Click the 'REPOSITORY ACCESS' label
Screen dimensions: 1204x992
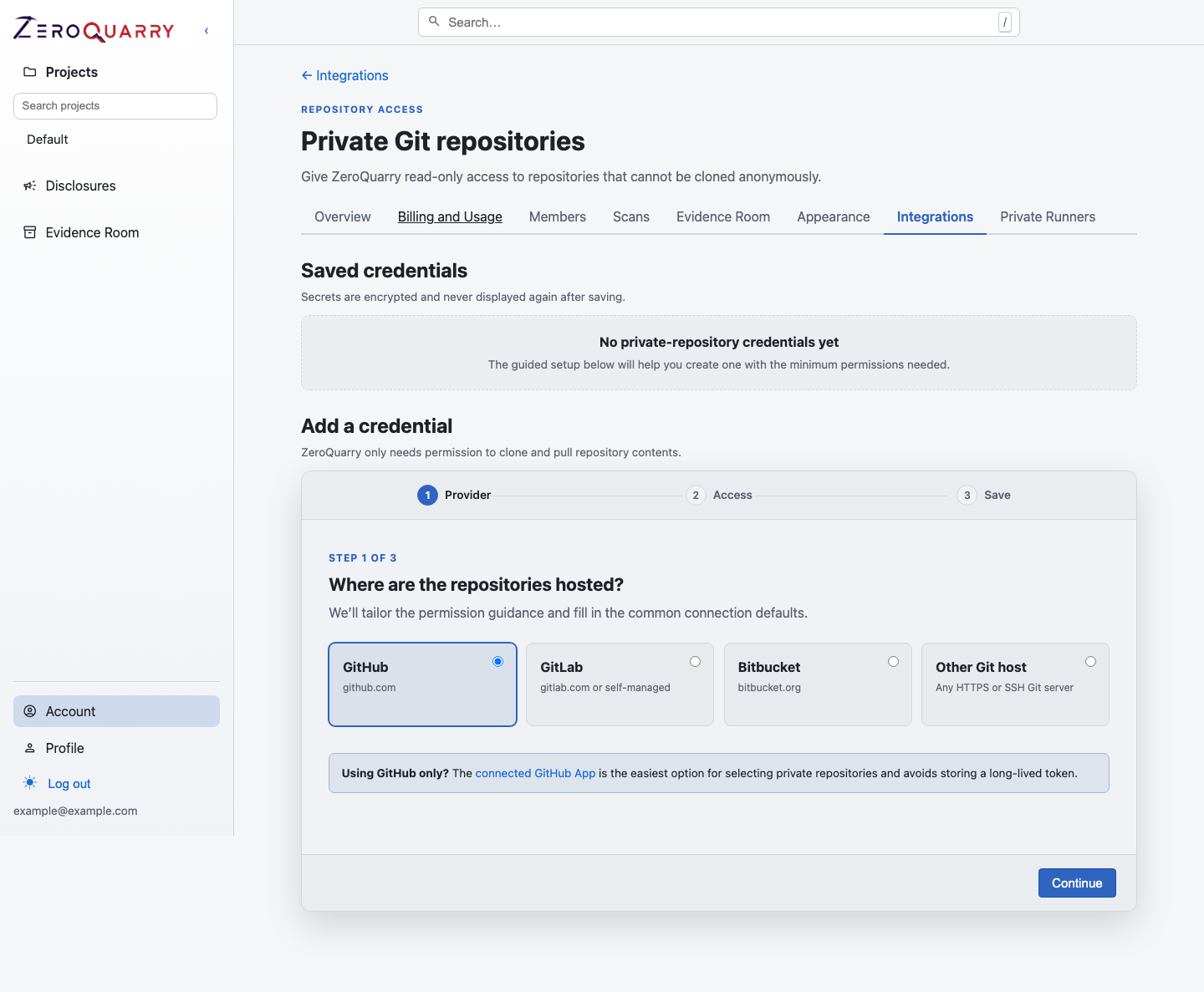coord(362,109)
